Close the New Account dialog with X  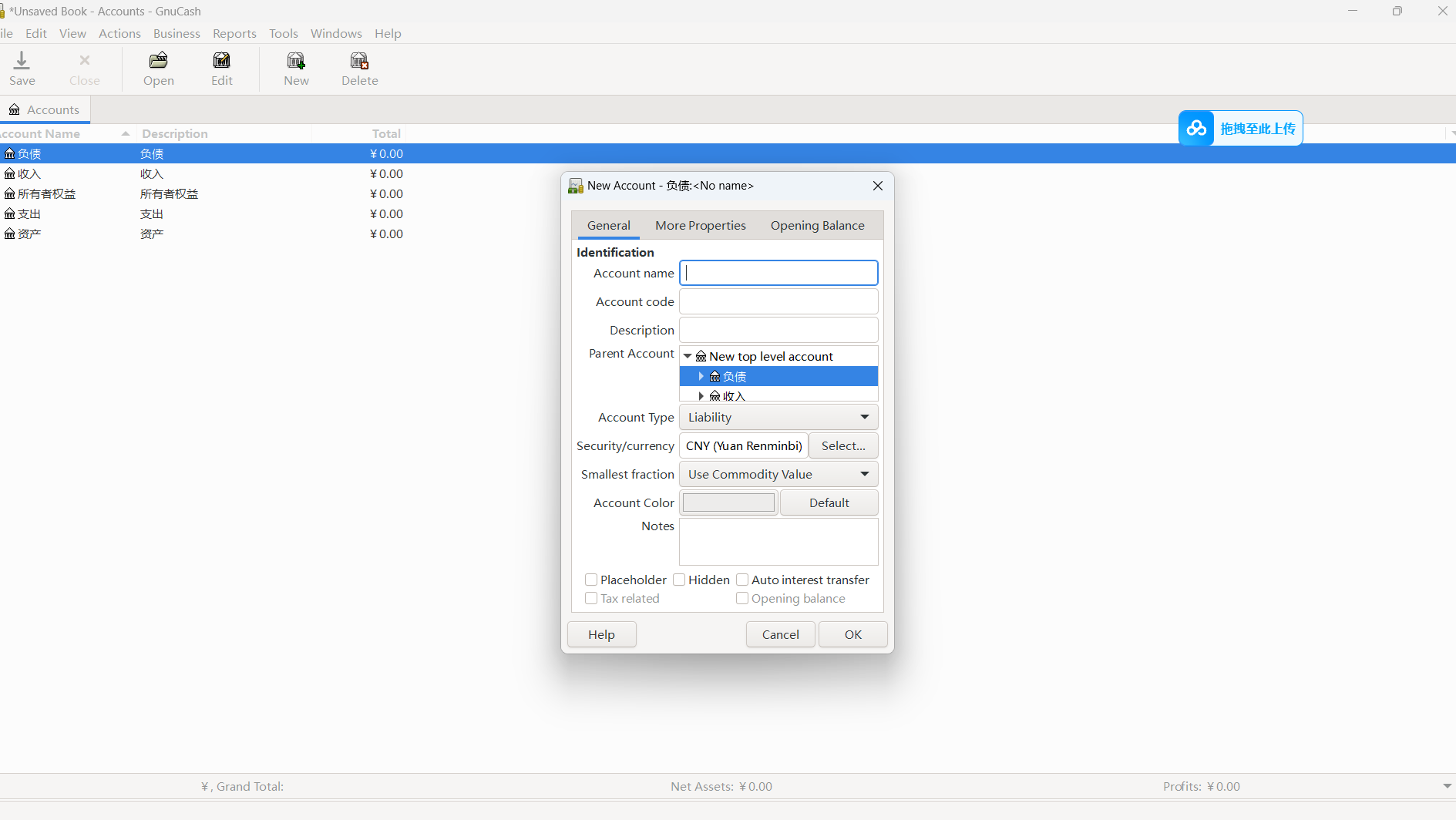tap(877, 186)
